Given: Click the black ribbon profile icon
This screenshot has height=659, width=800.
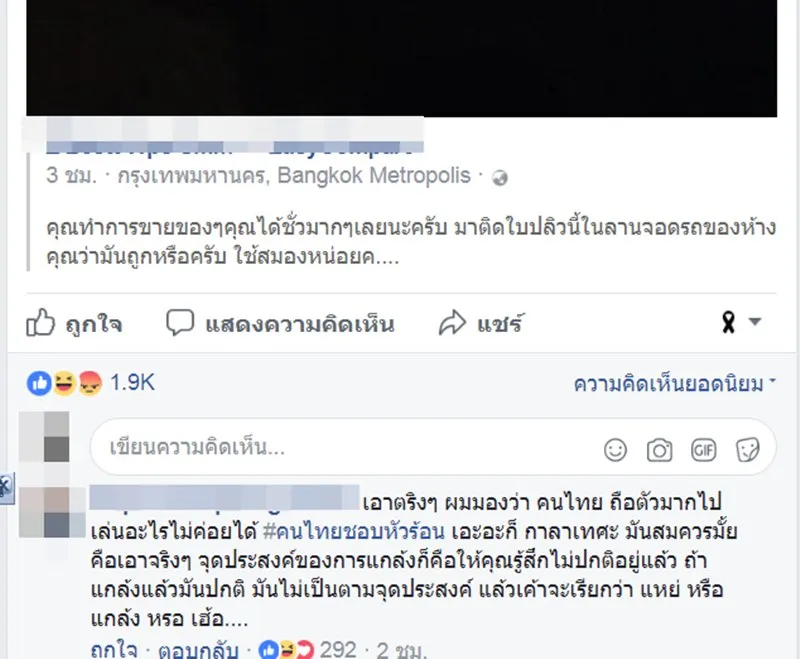Looking at the screenshot, I should click(x=729, y=322).
